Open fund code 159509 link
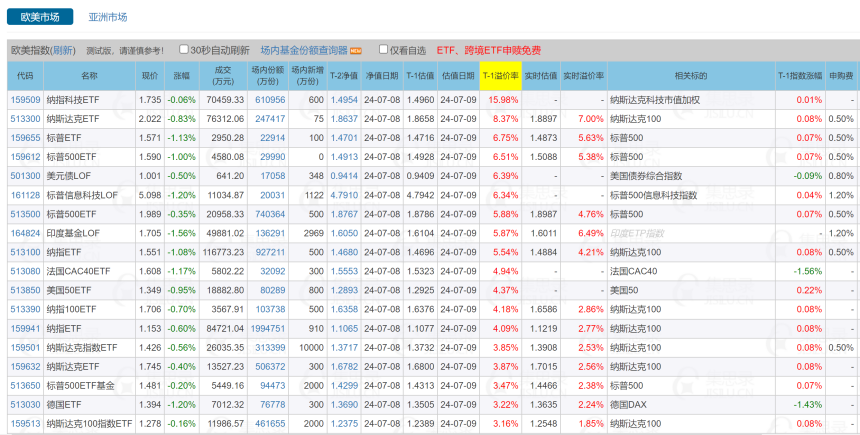Screen dimensions: 860x435 coord(25,100)
